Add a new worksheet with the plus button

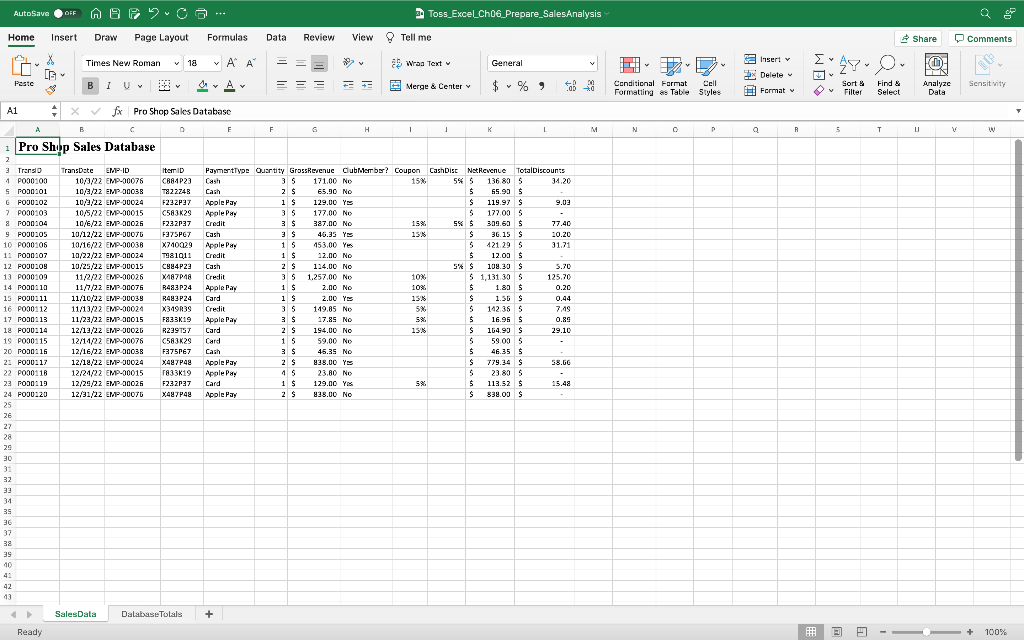tap(208, 613)
